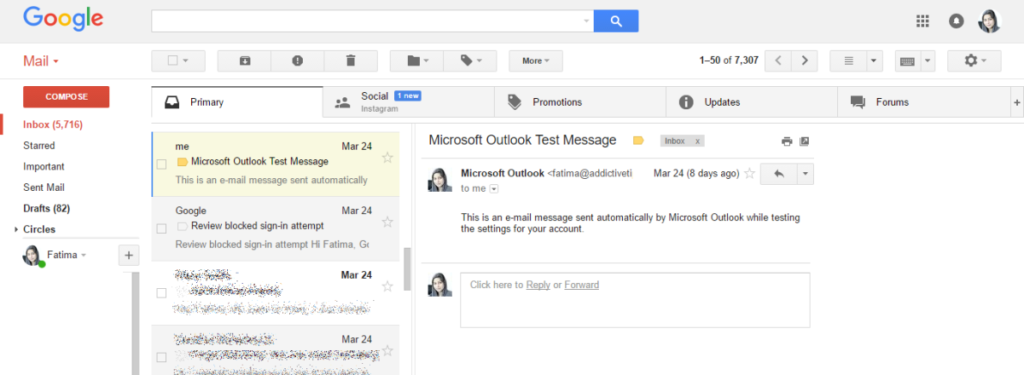
Task: Open message in new window icon
Action: (x=804, y=141)
